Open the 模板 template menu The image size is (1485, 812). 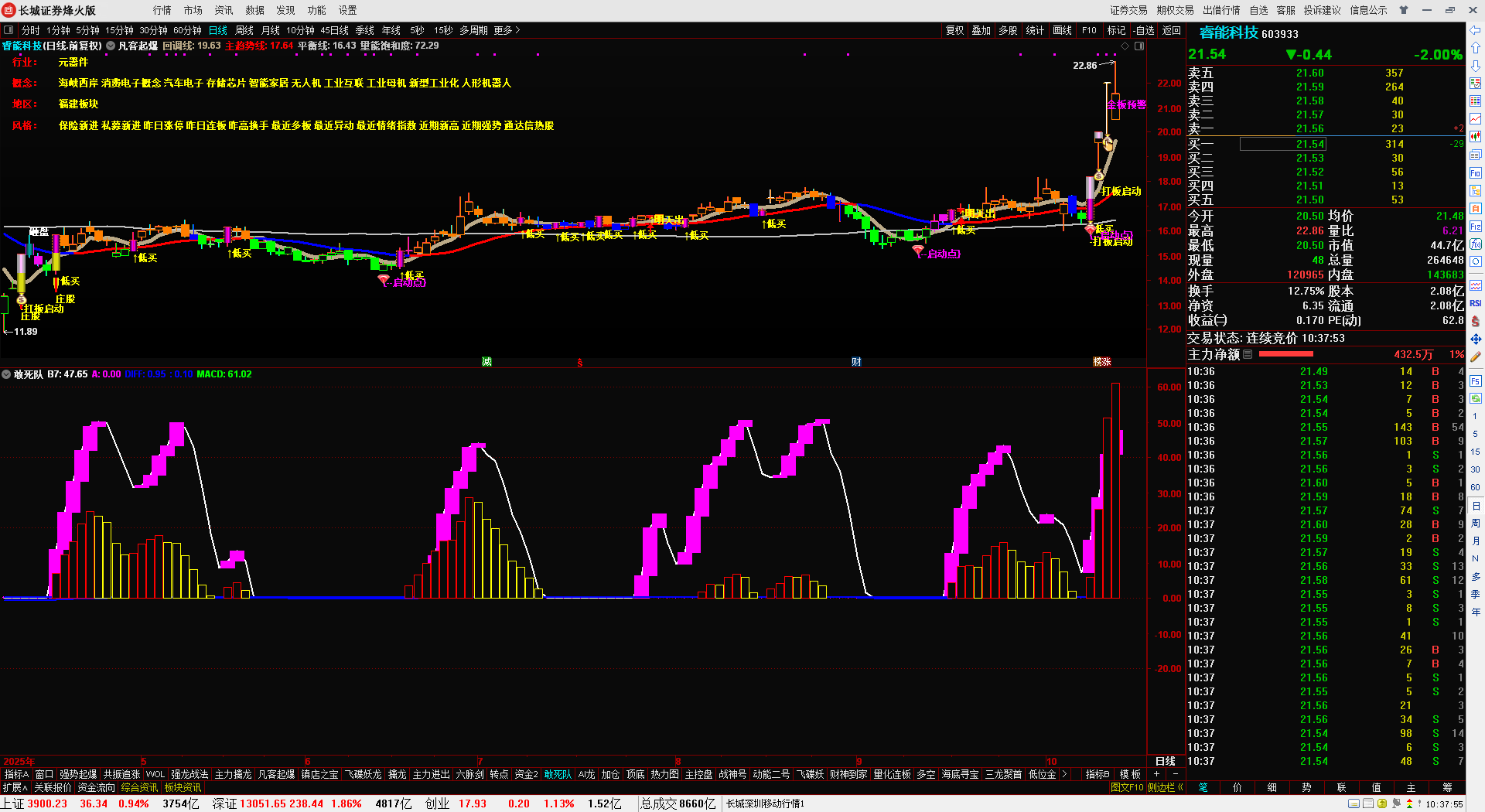pos(1131,774)
